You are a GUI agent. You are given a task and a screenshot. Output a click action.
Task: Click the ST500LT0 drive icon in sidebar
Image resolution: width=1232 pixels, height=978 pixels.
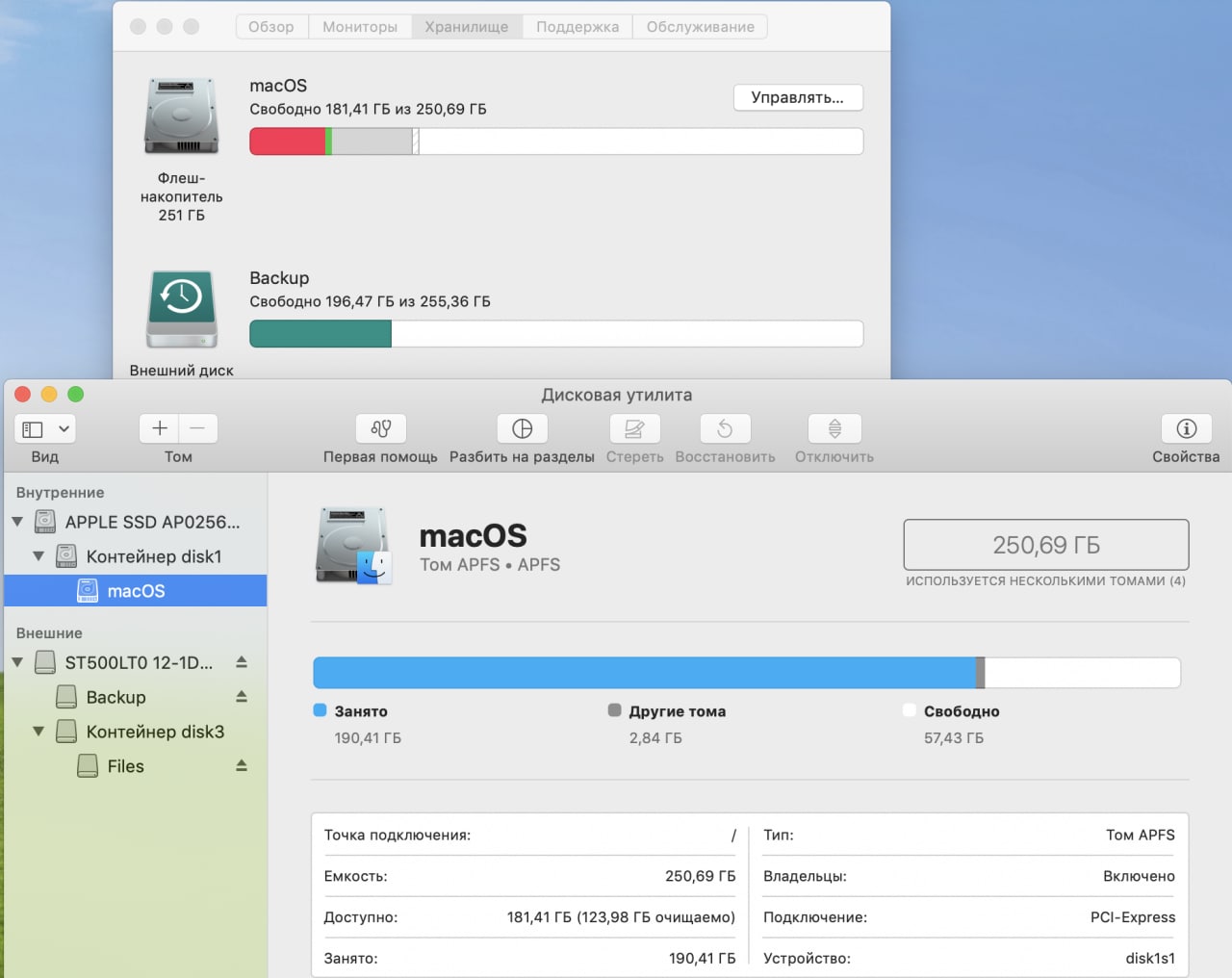[x=45, y=662]
